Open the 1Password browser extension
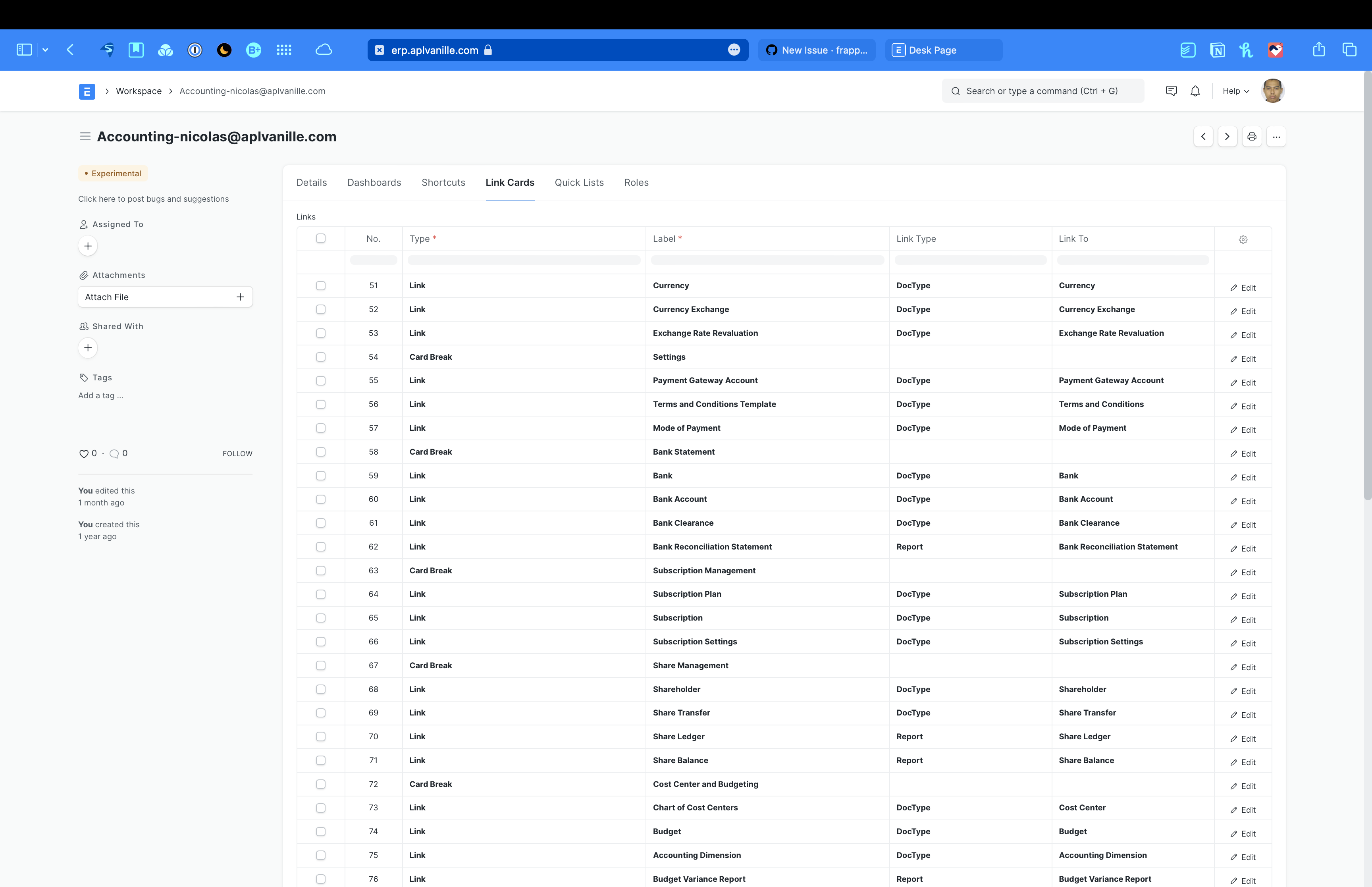Screen dimensions: 1372x887 (195, 50)
